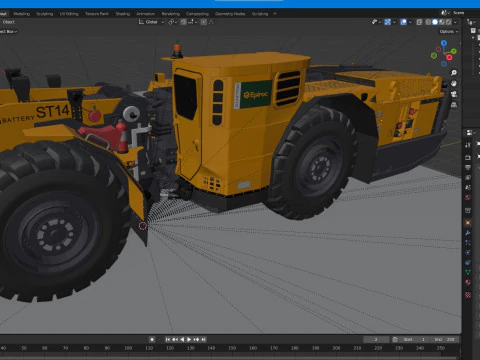This screenshot has height=360, width=480.
Task: Select material preview viewport shading
Action: pyautogui.click(x=442, y=22)
